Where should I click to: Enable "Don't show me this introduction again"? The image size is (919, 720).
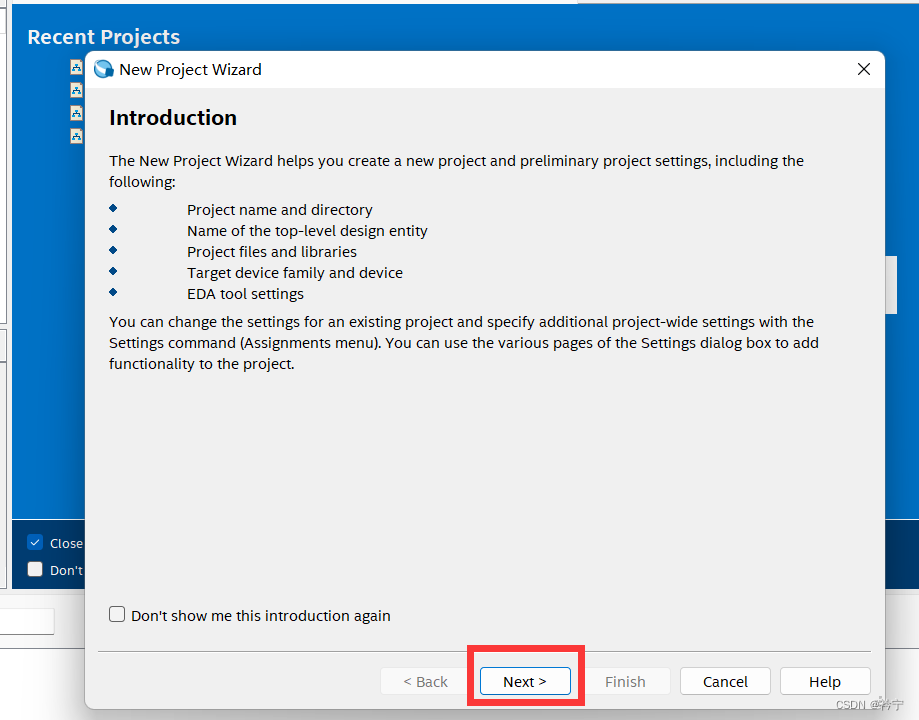tap(118, 615)
